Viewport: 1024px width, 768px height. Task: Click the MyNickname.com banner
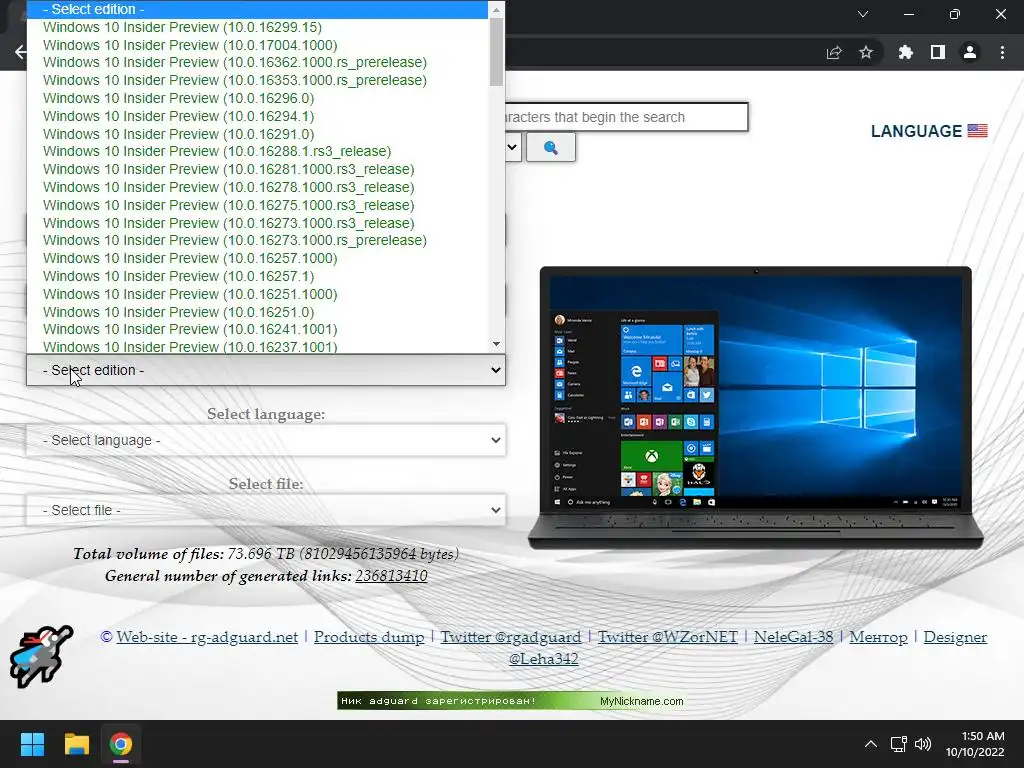[511, 701]
